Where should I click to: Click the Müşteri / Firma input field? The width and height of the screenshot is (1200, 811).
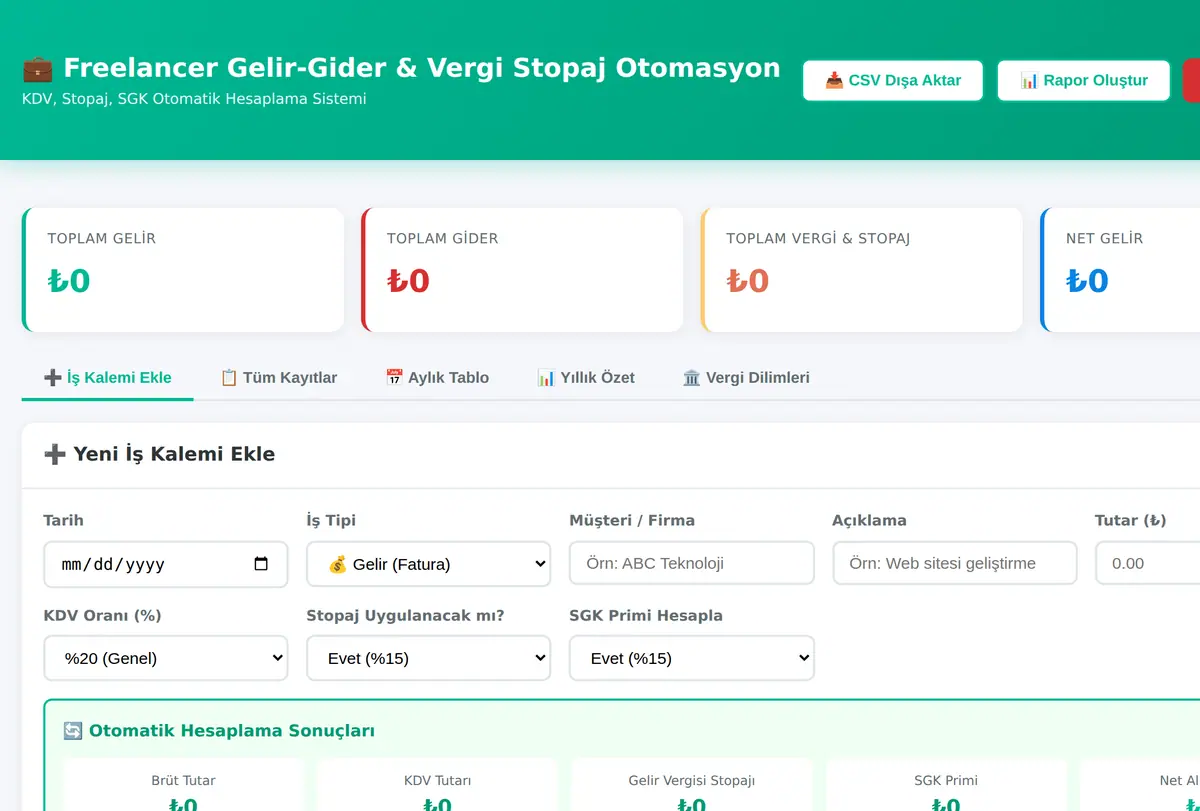pos(692,563)
